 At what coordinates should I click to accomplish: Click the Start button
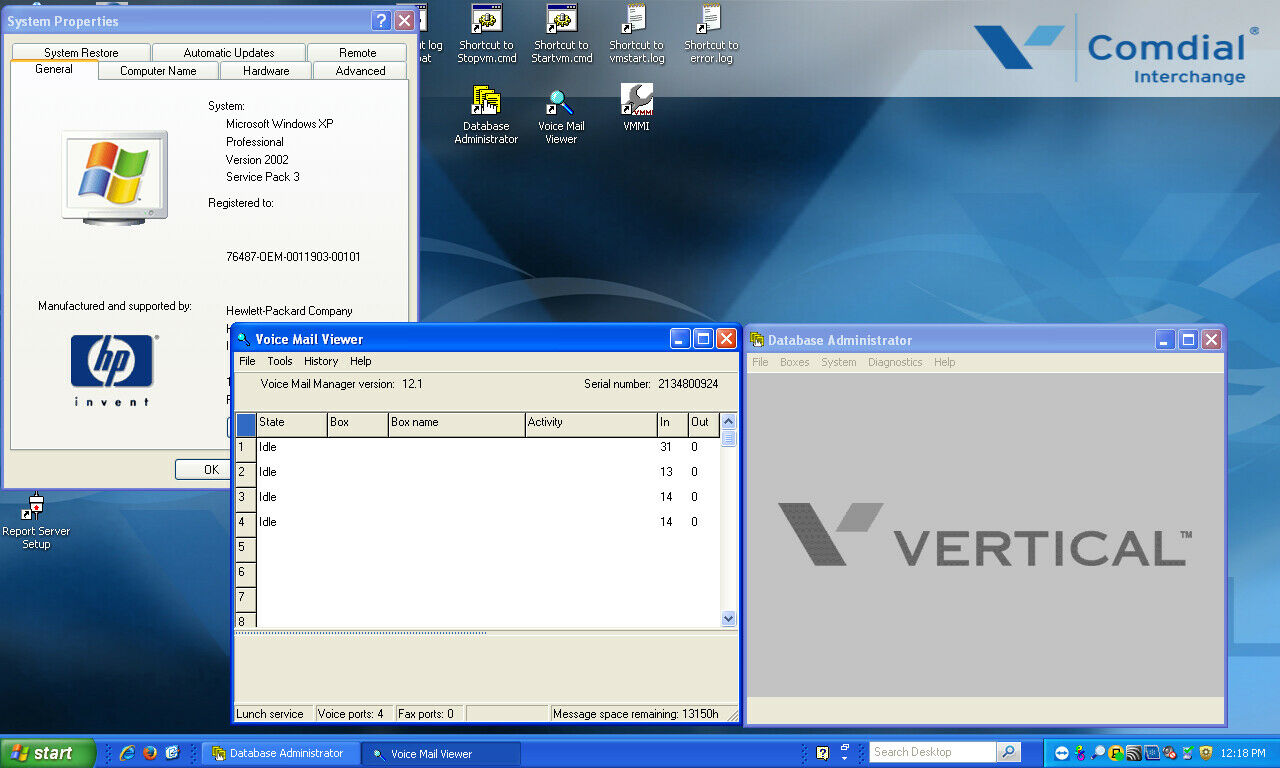pyautogui.click(x=47, y=753)
